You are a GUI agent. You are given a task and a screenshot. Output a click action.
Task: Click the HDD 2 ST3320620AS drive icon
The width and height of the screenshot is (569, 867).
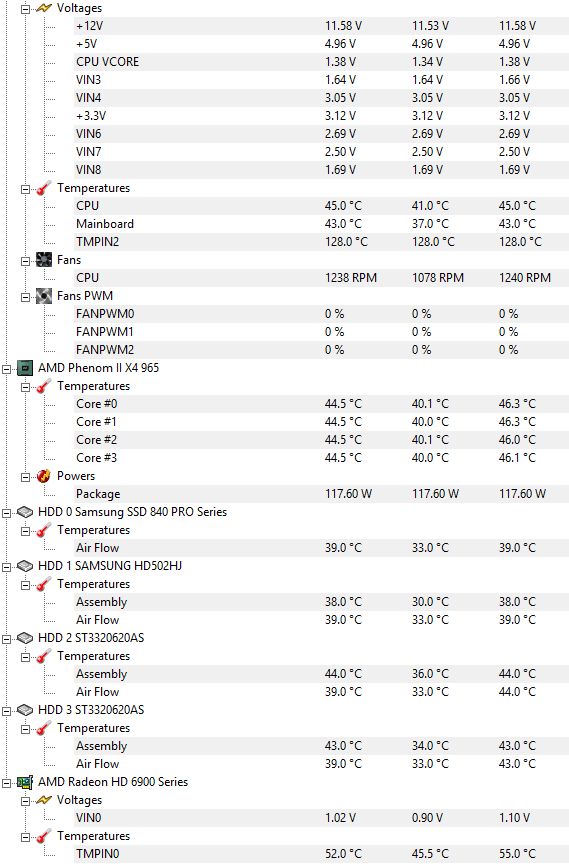pos(25,639)
